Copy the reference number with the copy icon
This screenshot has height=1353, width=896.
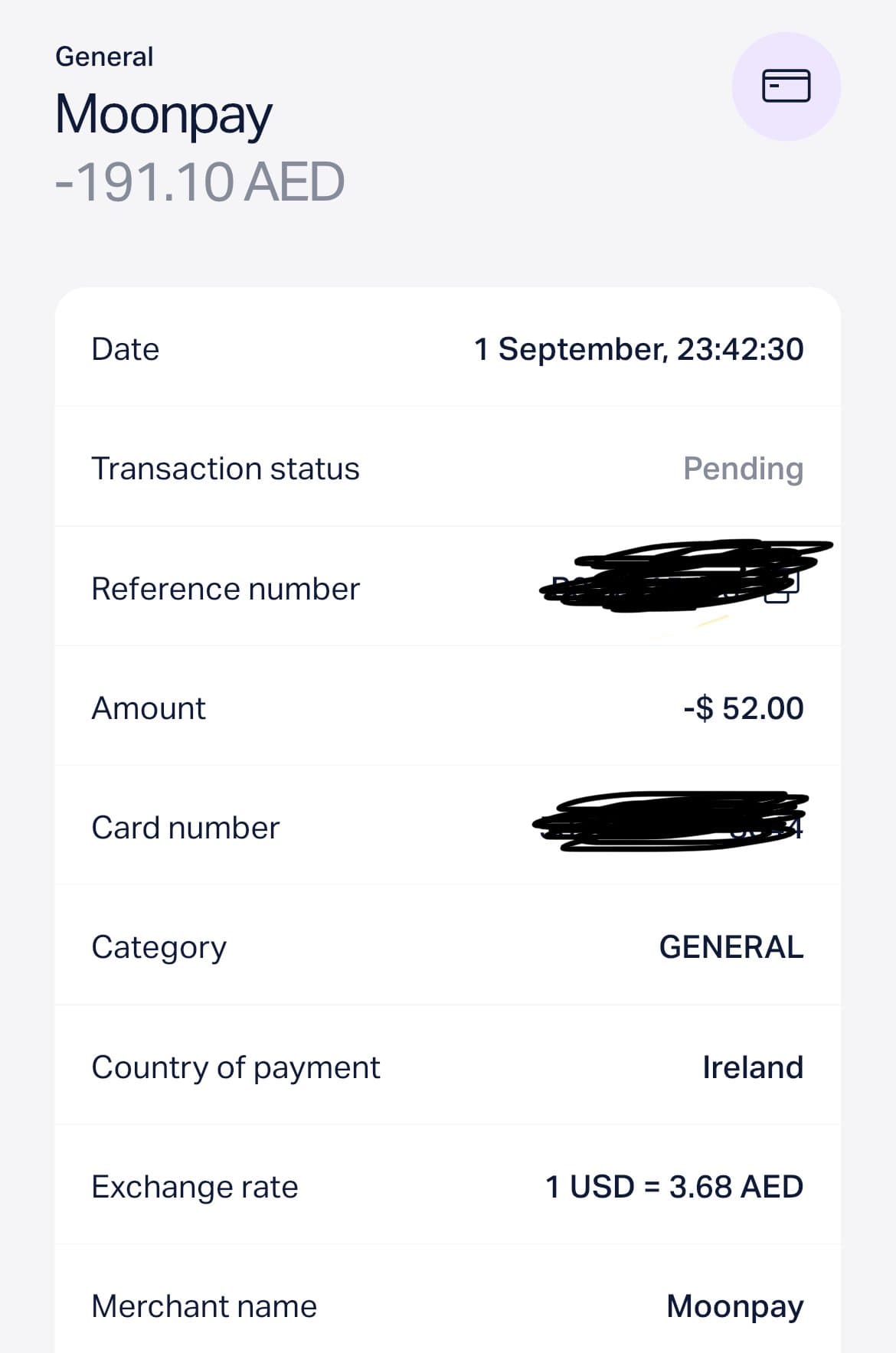click(783, 588)
